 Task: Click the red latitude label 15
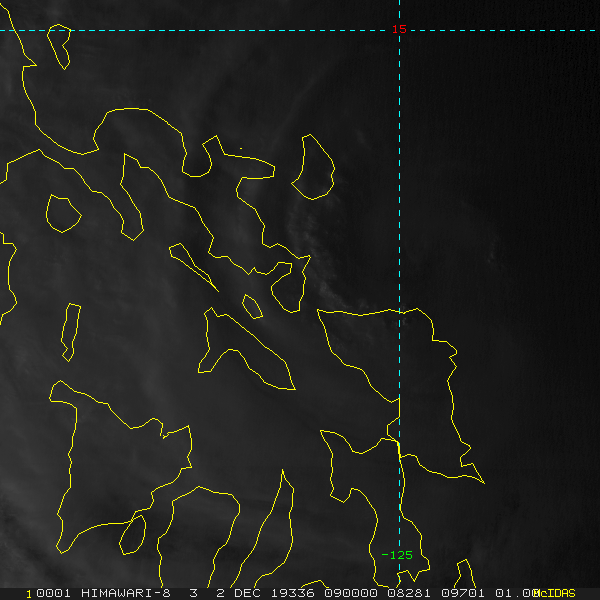pyautogui.click(x=399, y=30)
